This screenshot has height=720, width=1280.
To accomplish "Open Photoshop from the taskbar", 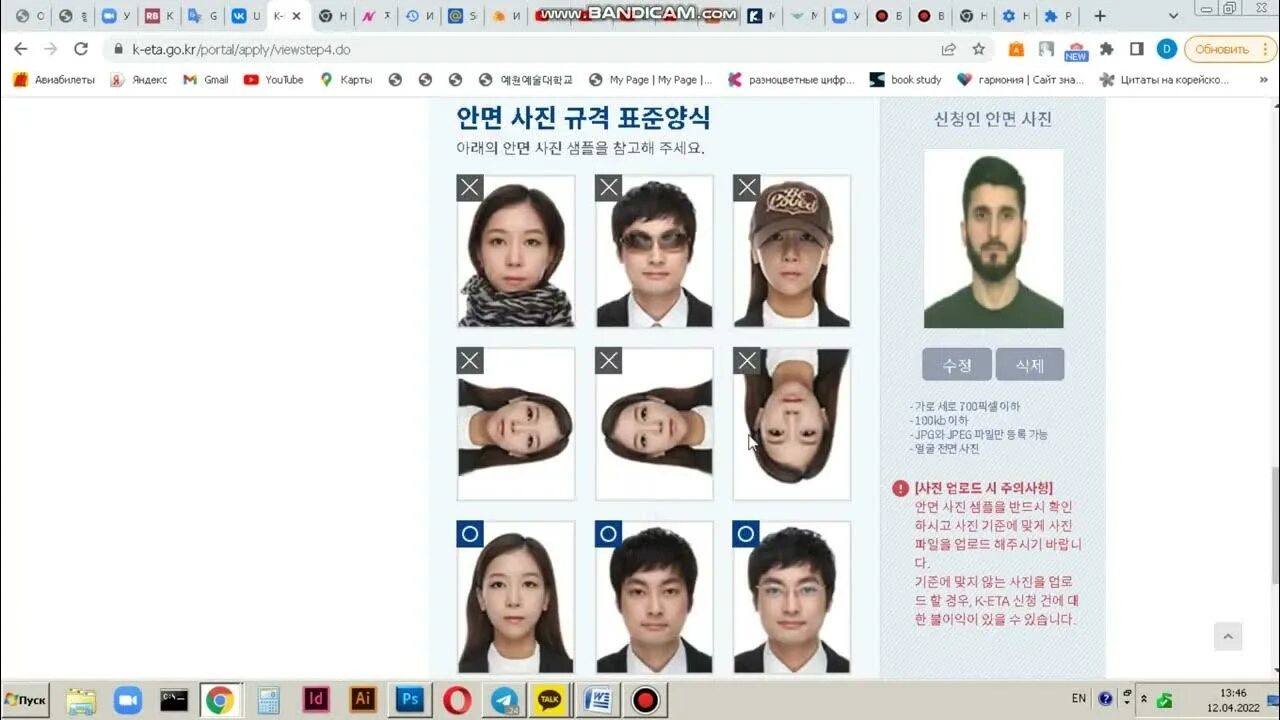I will 410,700.
